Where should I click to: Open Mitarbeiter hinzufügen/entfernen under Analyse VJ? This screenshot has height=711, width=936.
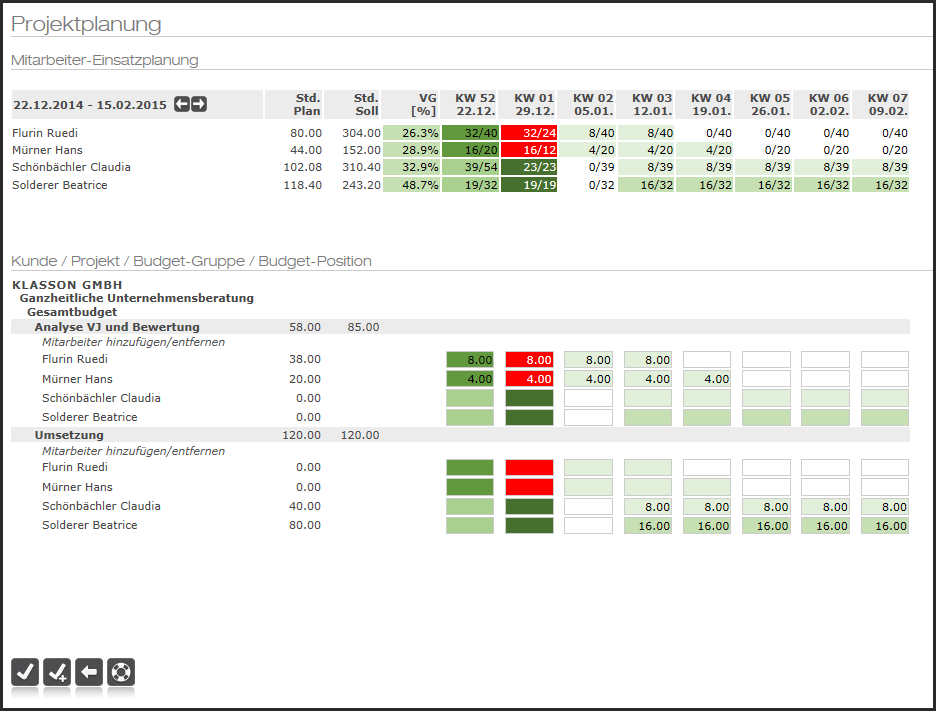coord(133,342)
